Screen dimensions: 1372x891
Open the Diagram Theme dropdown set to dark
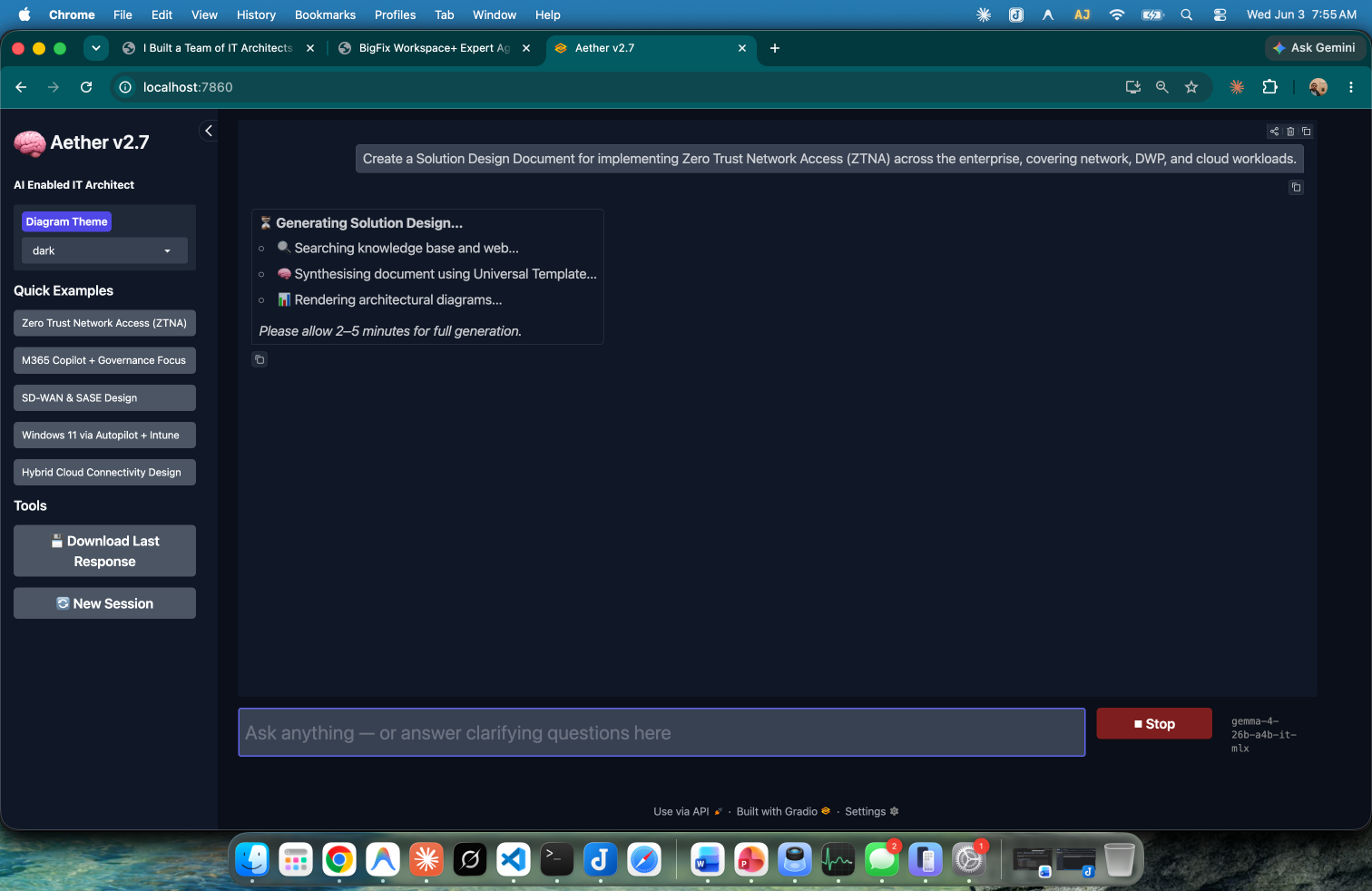(104, 250)
